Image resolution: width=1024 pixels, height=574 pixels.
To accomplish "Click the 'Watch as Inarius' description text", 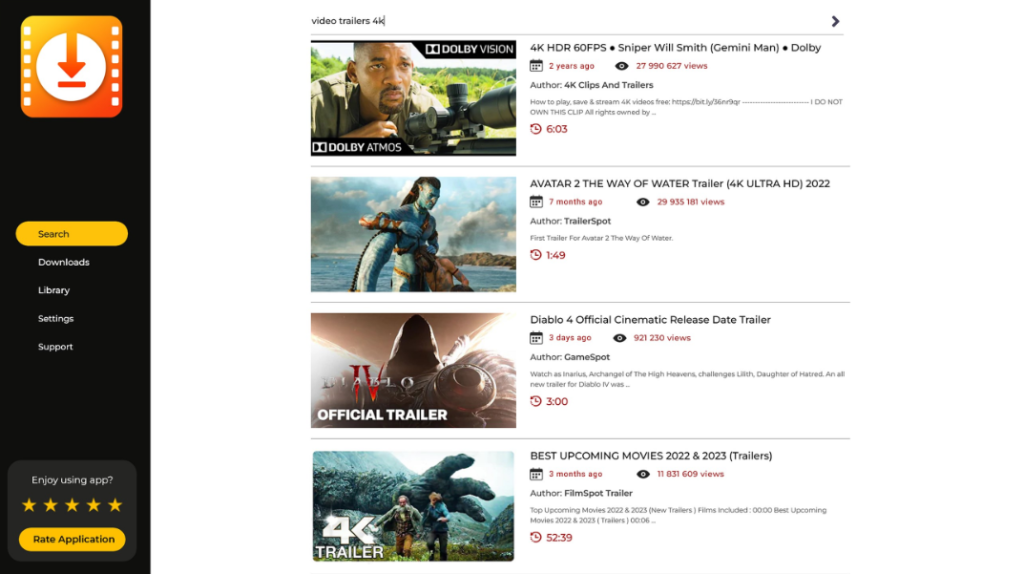I will coord(687,379).
